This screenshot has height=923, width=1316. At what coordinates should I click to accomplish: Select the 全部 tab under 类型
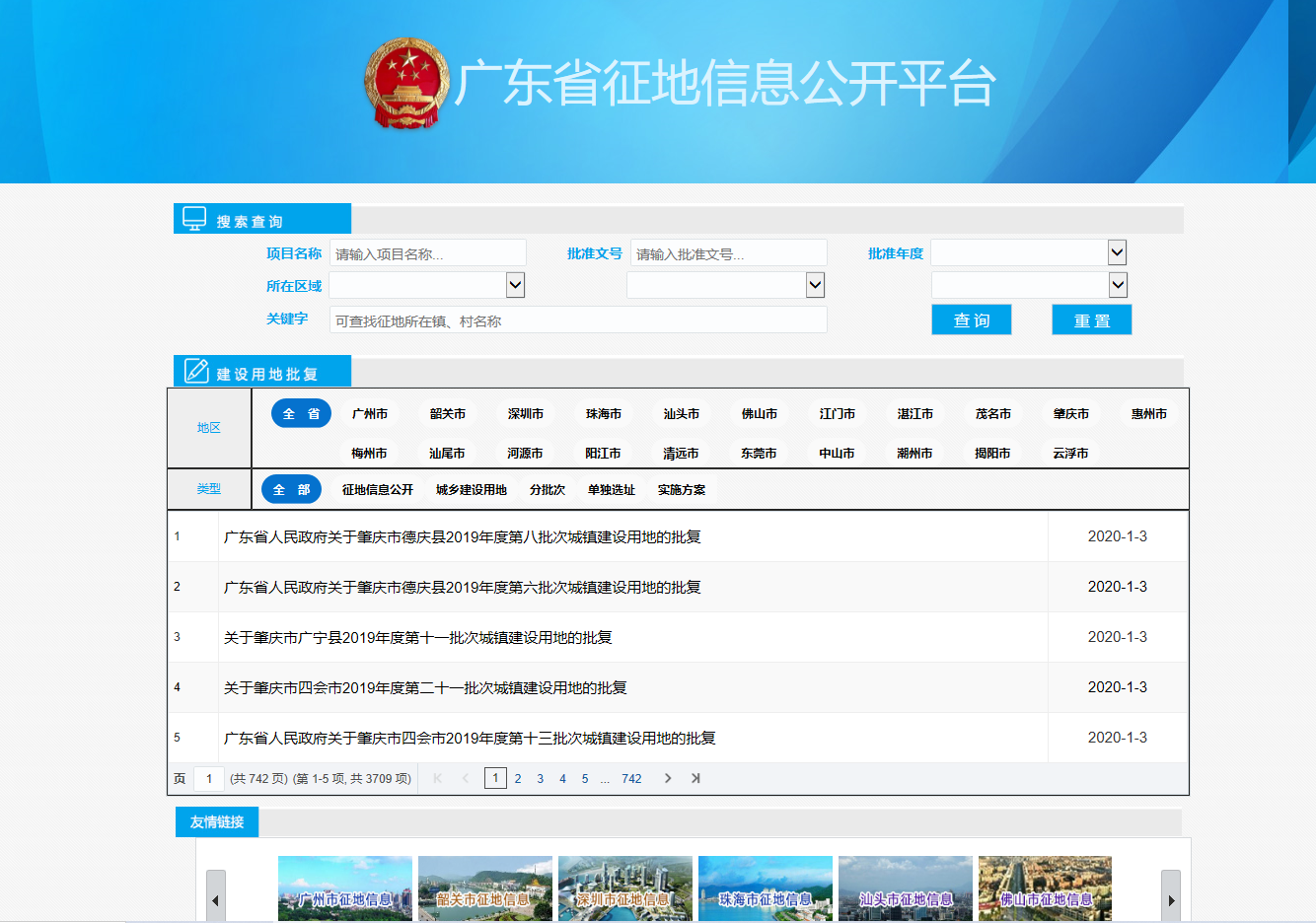pyautogui.click(x=291, y=488)
